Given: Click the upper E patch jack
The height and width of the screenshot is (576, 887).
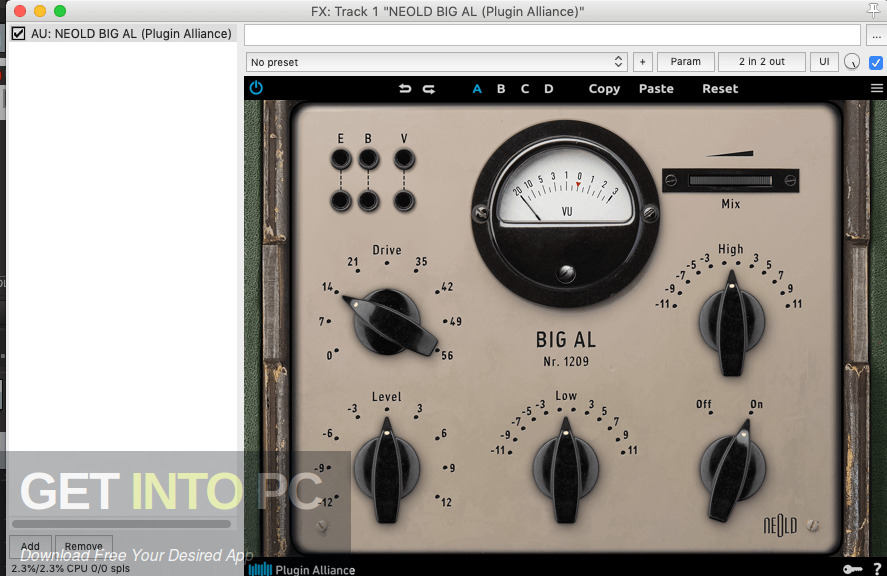Looking at the screenshot, I should [x=341, y=159].
